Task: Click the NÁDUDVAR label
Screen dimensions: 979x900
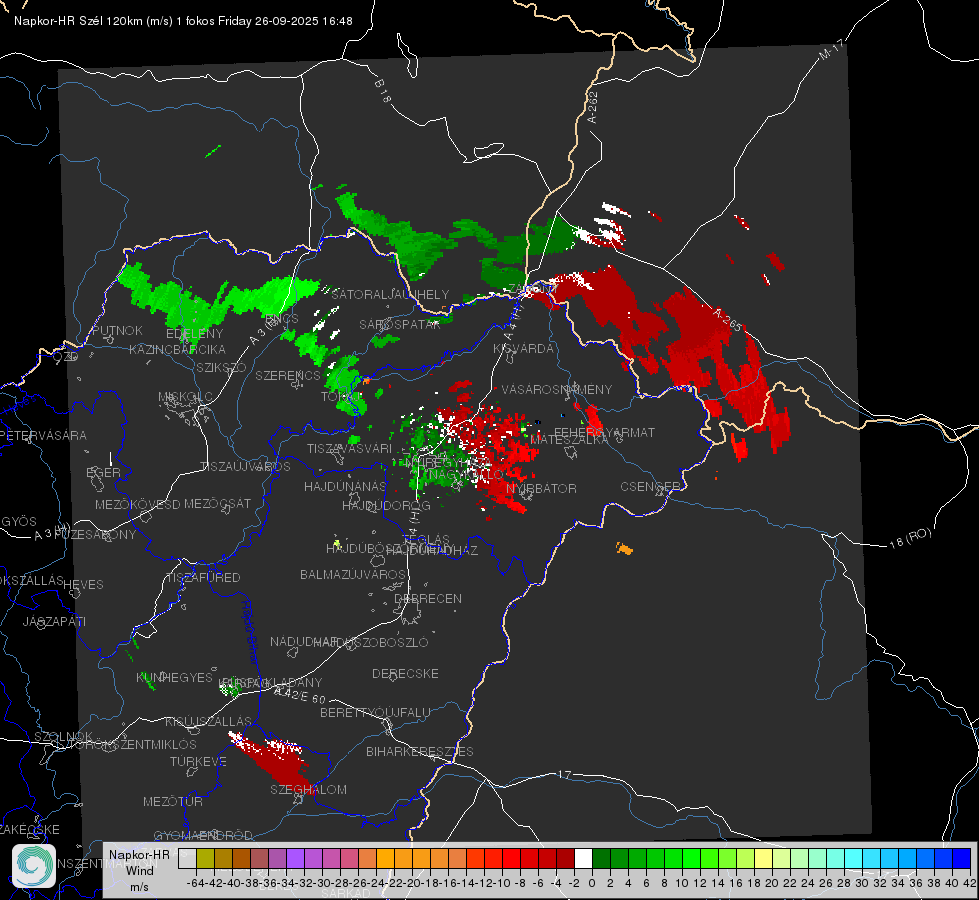Action: click(304, 641)
